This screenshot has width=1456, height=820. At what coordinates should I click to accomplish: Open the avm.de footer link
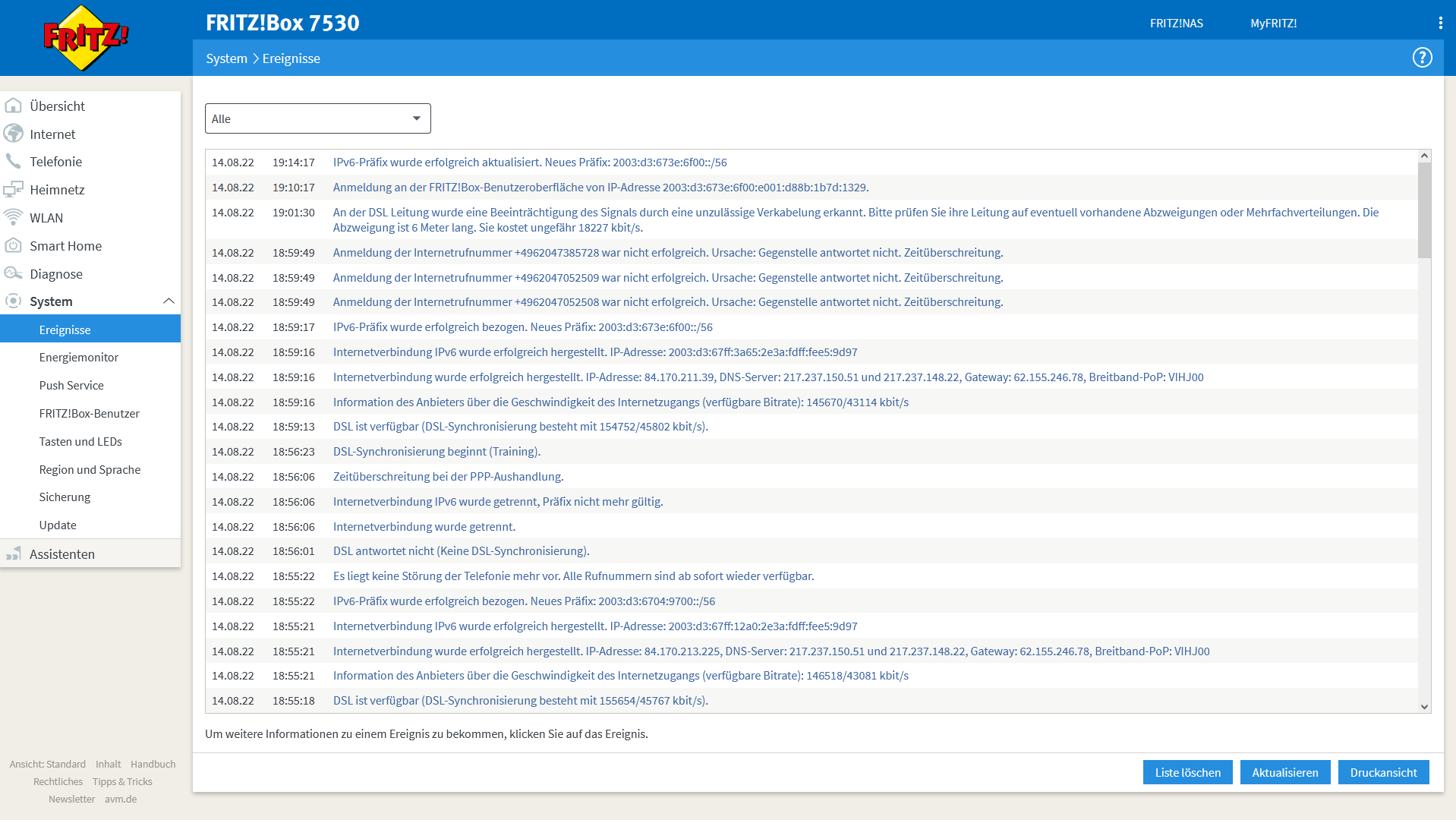point(121,799)
